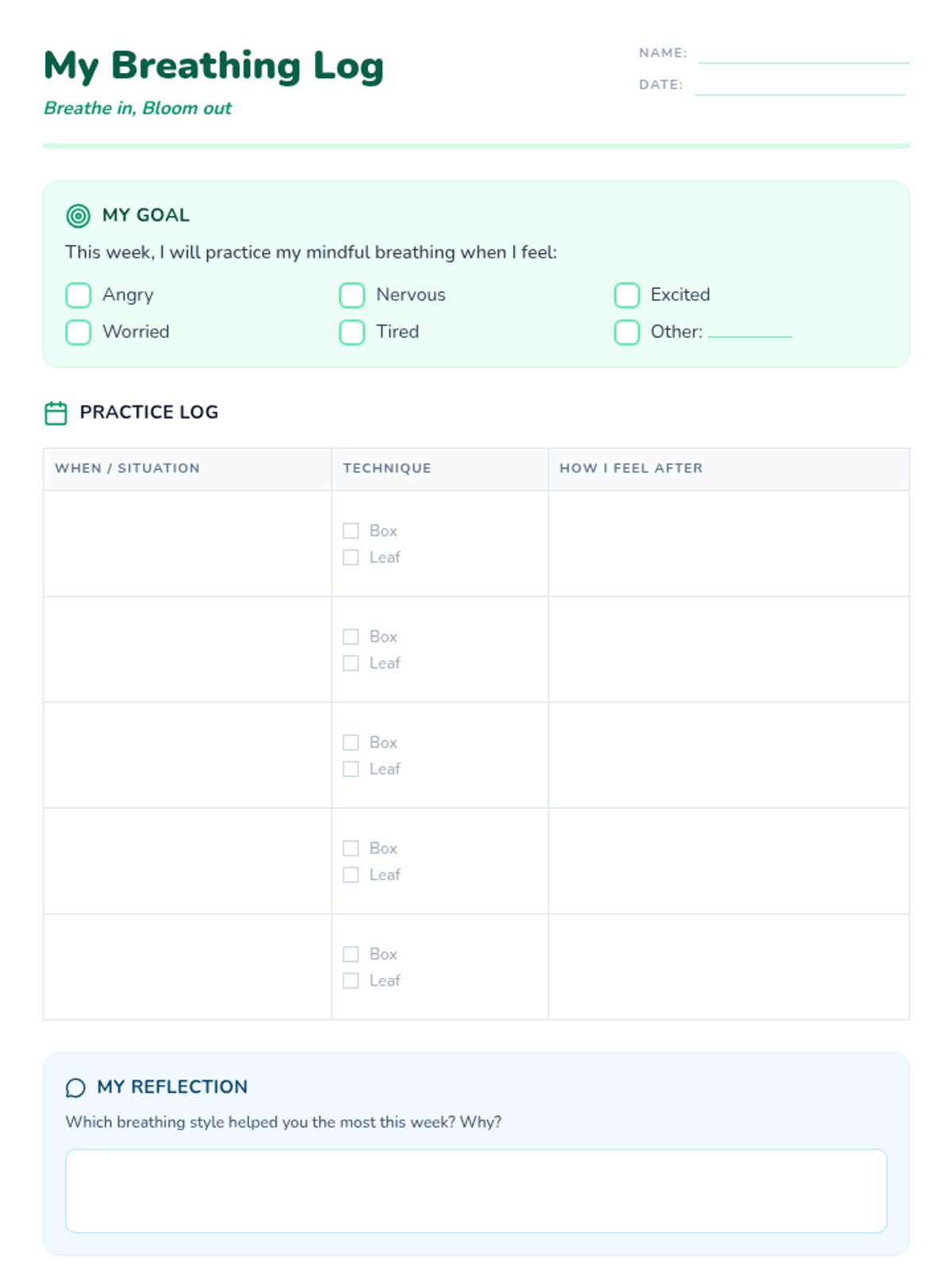Check Leaf technique in first log row
The height and width of the screenshot is (1270, 952).
tap(351, 557)
